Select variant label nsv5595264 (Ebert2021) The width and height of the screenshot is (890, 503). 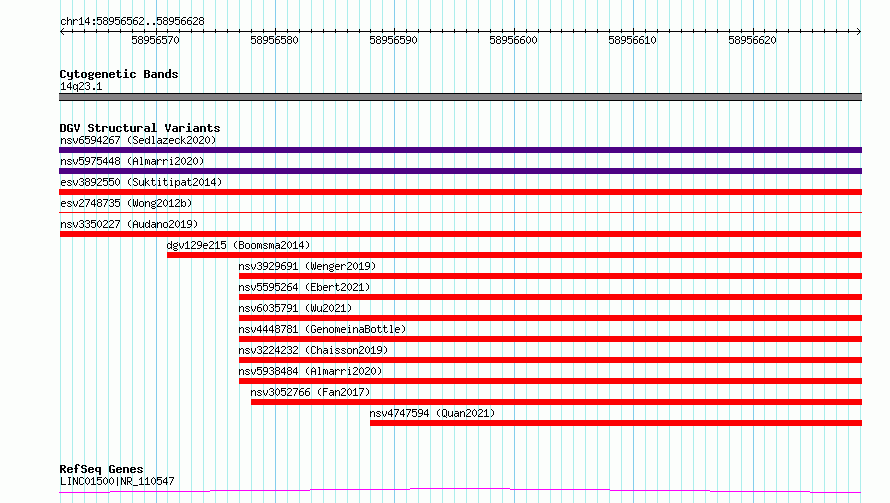tap(304, 287)
